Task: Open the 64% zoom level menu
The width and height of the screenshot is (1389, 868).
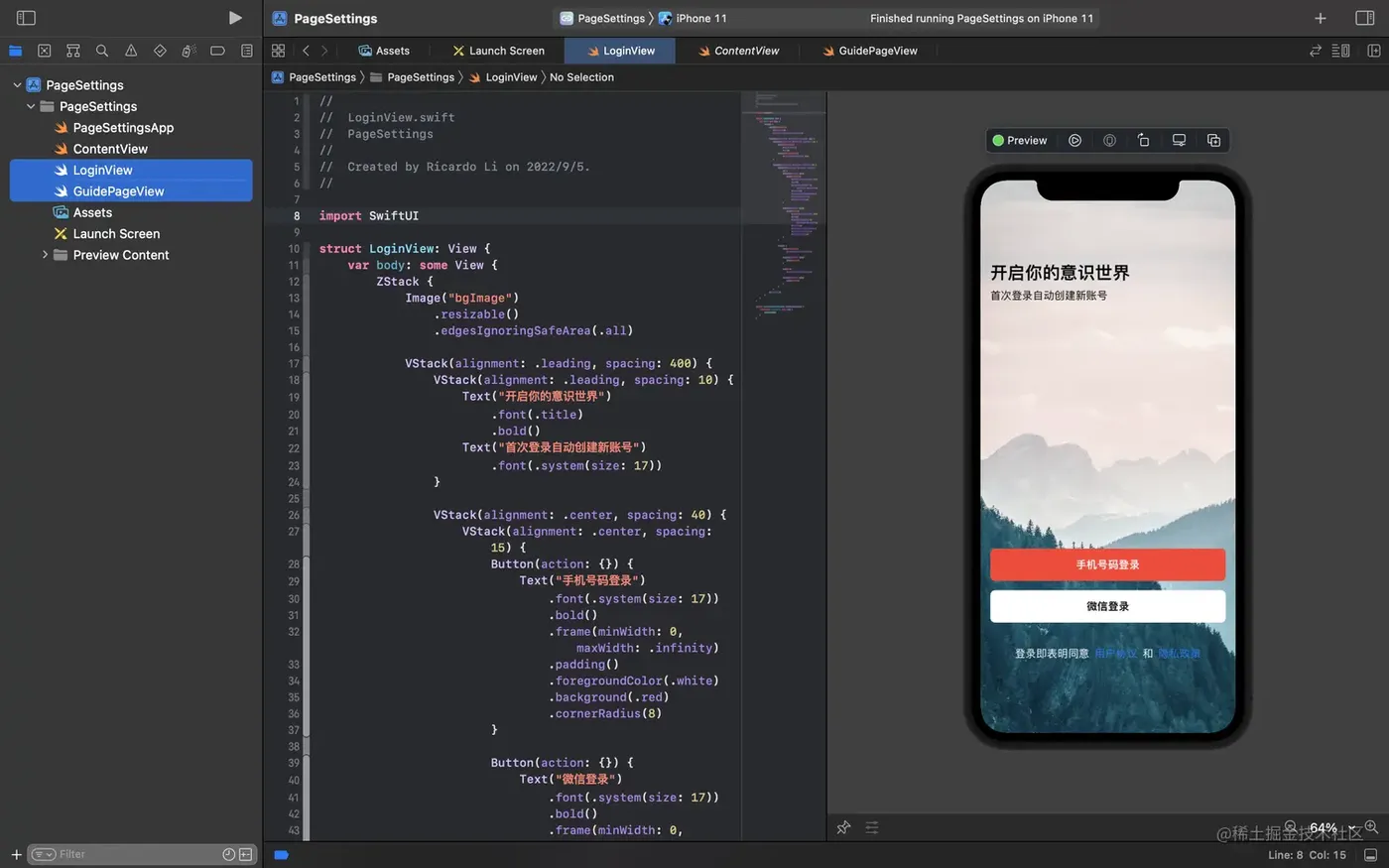Action: 1331,827
